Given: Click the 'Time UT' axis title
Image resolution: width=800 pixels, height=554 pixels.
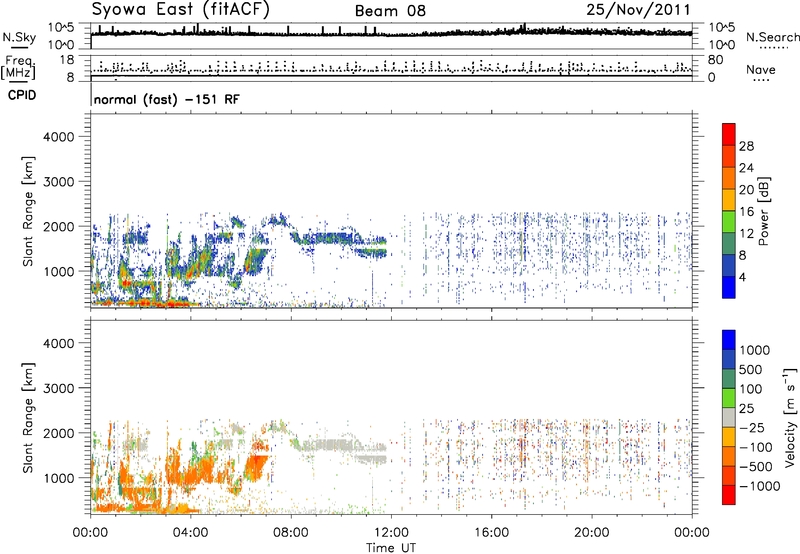Looking at the screenshot, I should 391,548.
